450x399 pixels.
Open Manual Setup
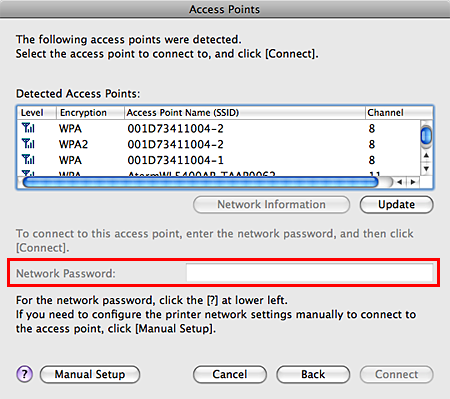90,374
